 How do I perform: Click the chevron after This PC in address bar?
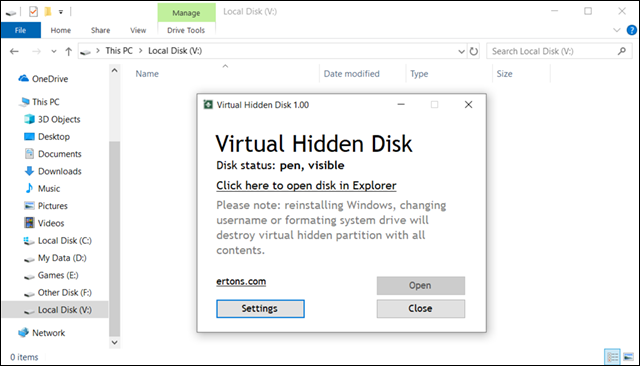coord(140,51)
